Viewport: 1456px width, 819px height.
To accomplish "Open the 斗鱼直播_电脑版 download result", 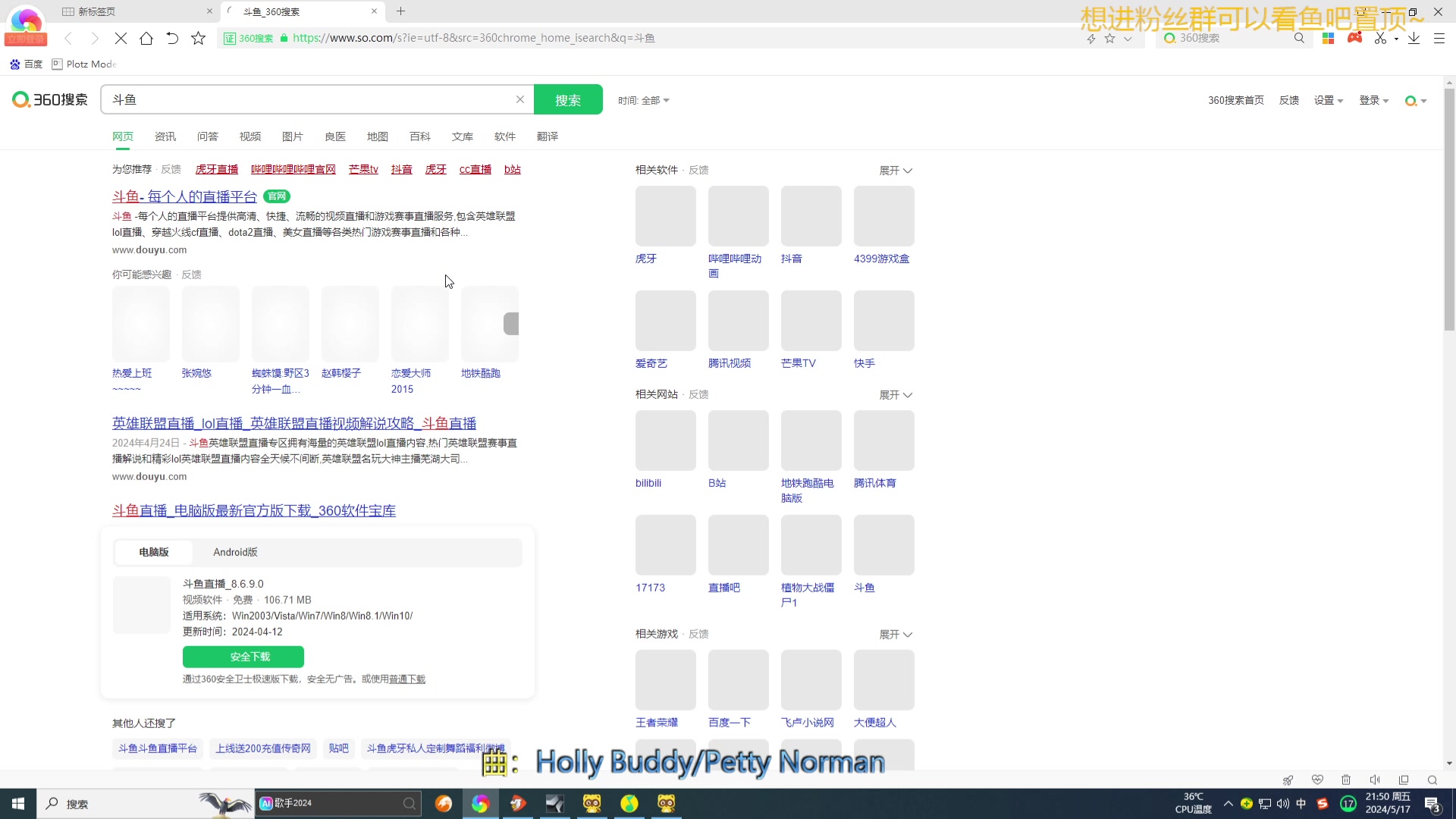I will click(254, 510).
